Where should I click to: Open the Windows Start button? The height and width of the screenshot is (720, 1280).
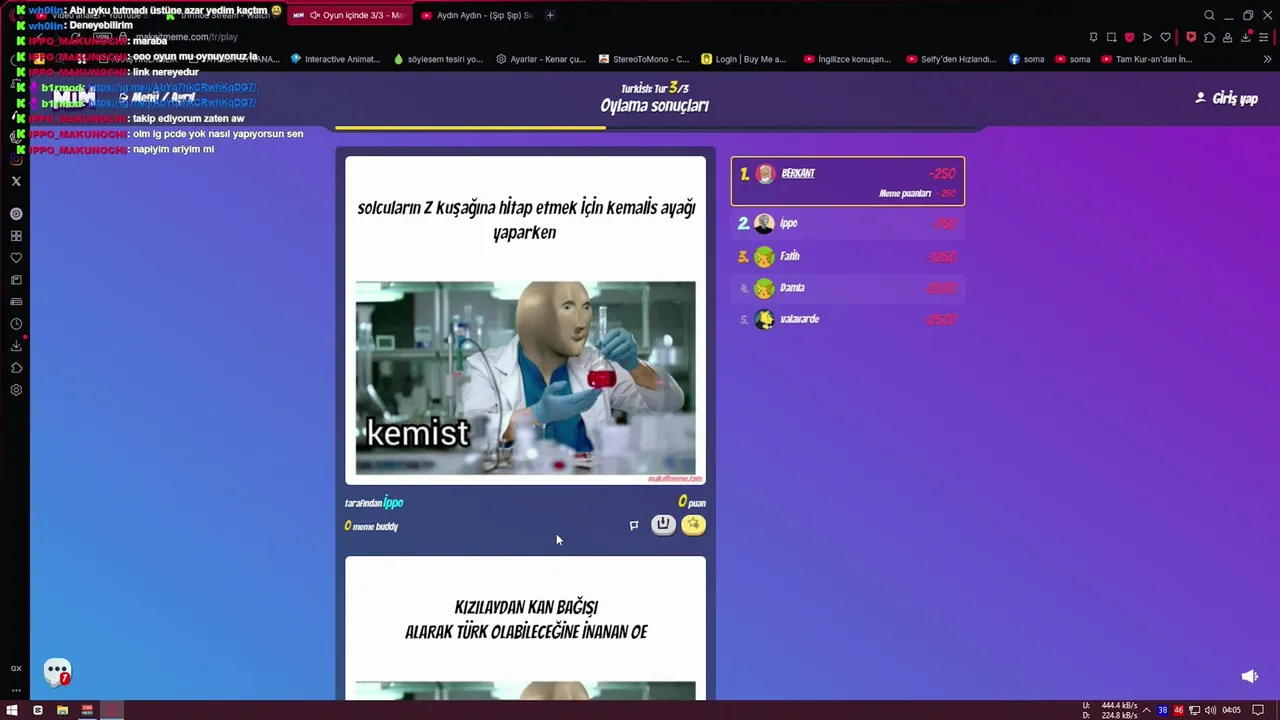click(x=12, y=710)
